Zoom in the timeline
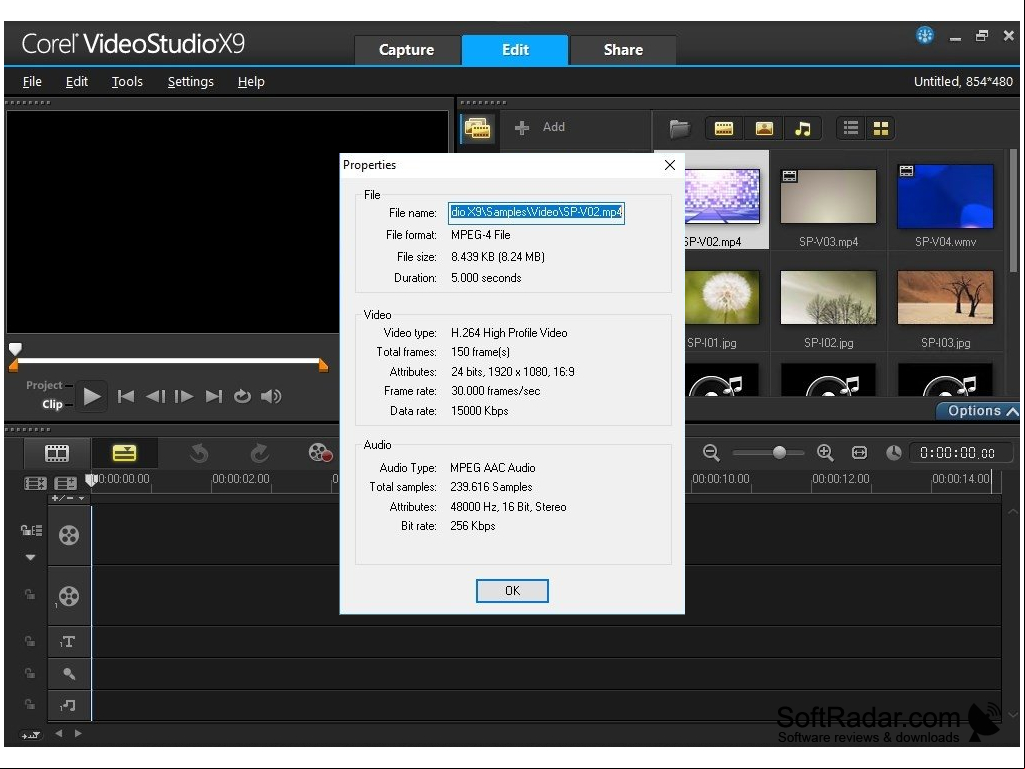 click(x=825, y=453)
